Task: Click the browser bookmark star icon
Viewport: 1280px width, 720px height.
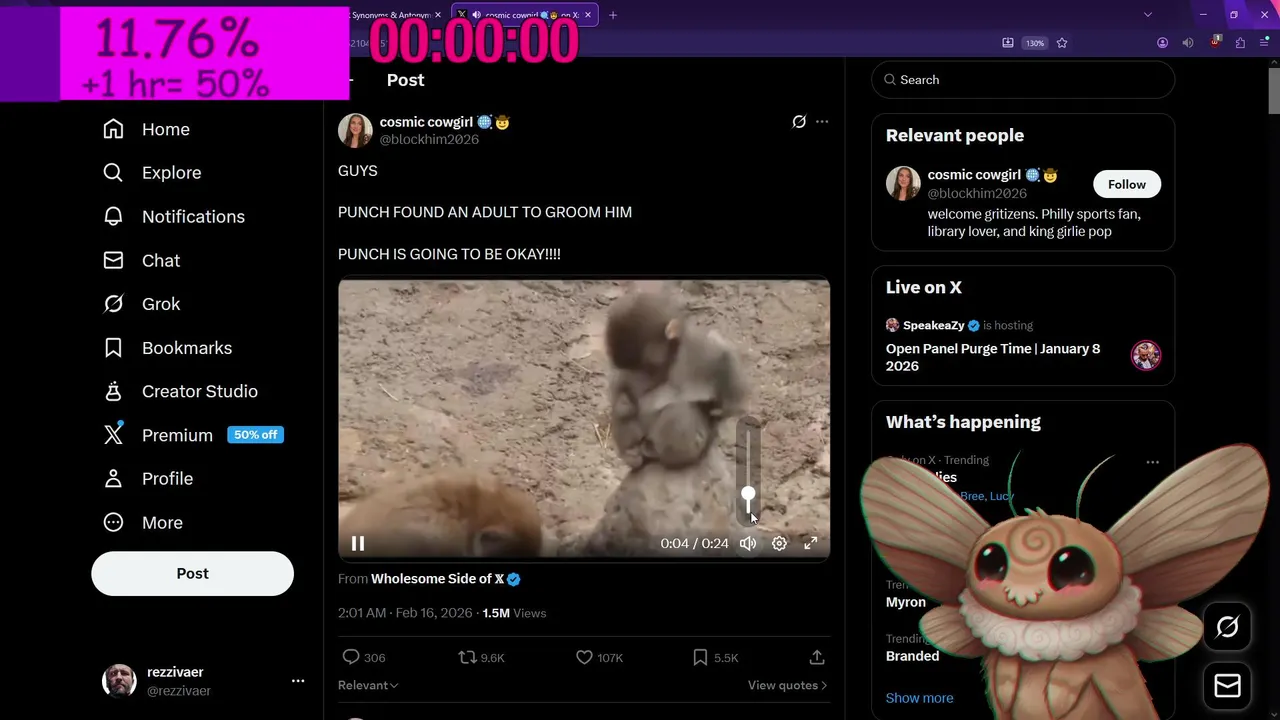Action: tap(1062, 43)
